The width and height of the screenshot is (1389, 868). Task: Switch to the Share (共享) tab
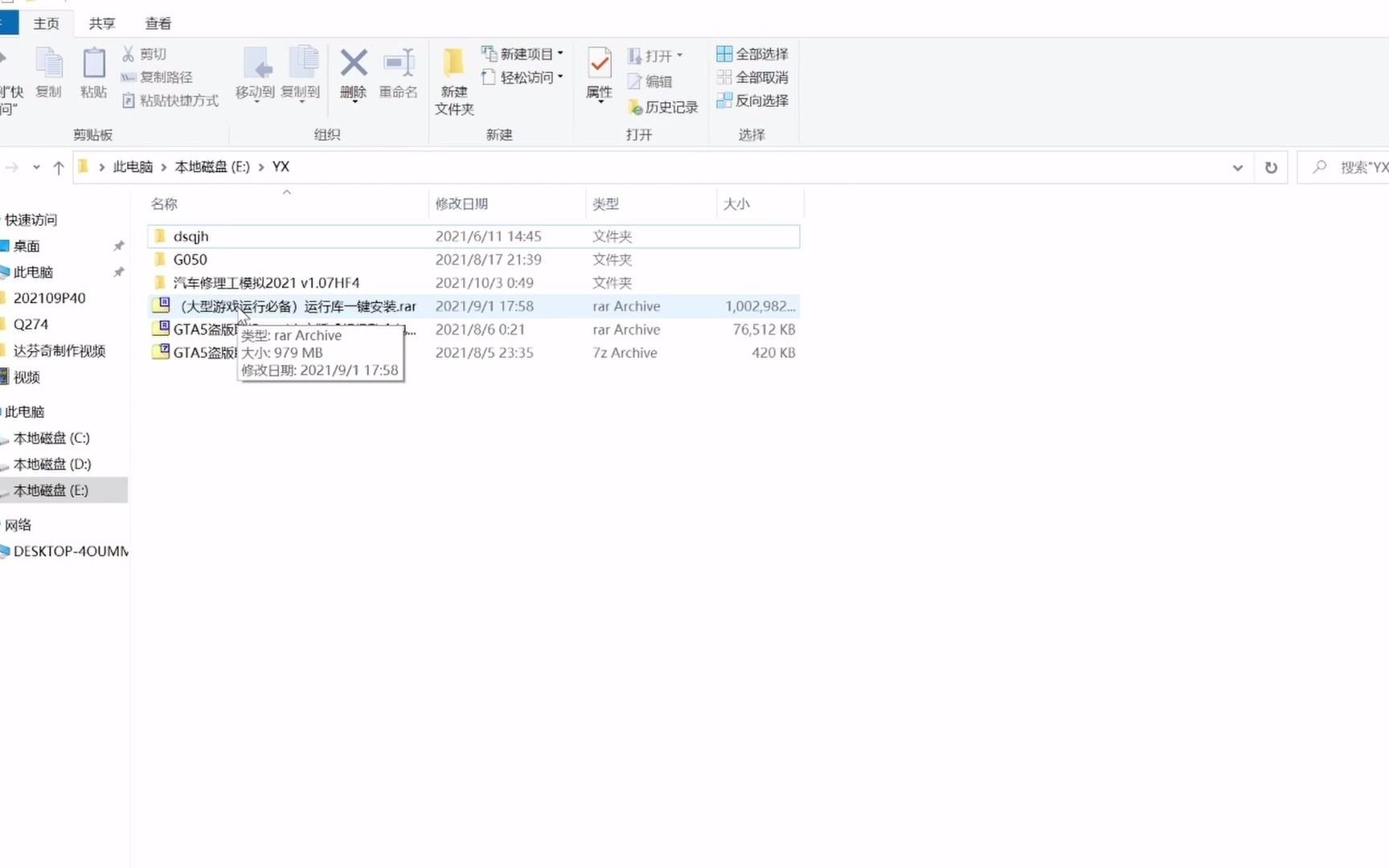coord(102,23)
